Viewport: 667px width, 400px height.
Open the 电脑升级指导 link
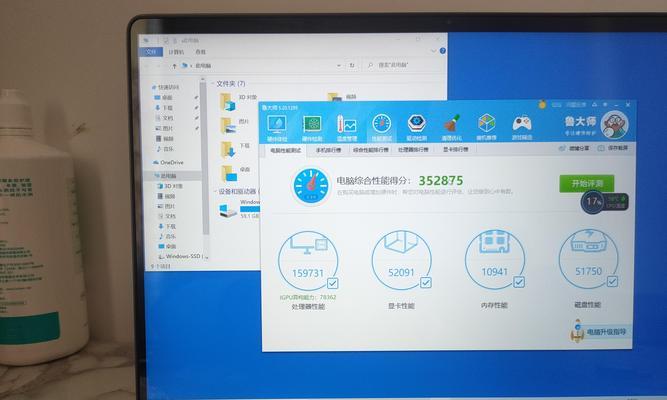coord(606,332)
